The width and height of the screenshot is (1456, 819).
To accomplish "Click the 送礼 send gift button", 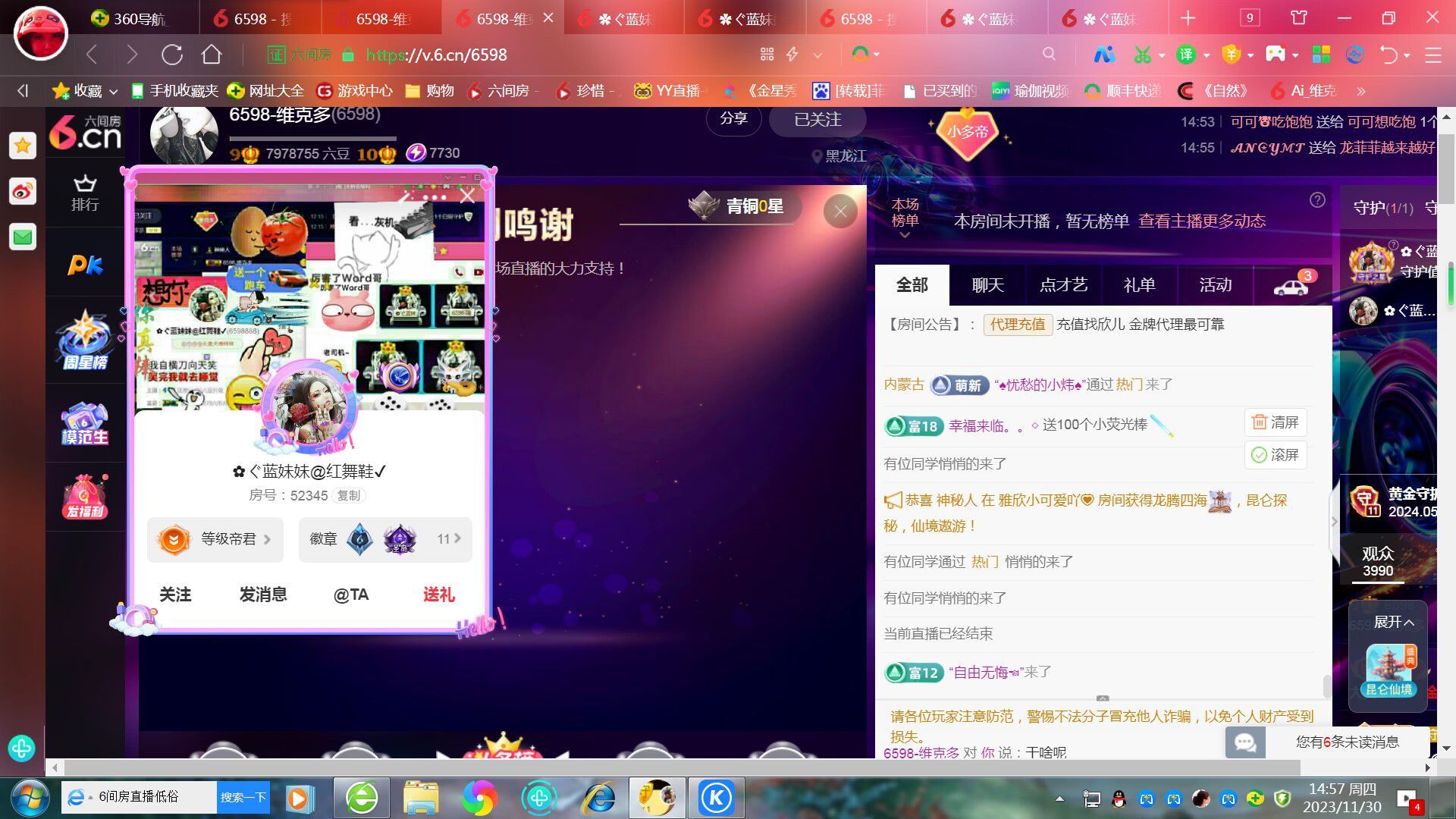I will [438, 593].
